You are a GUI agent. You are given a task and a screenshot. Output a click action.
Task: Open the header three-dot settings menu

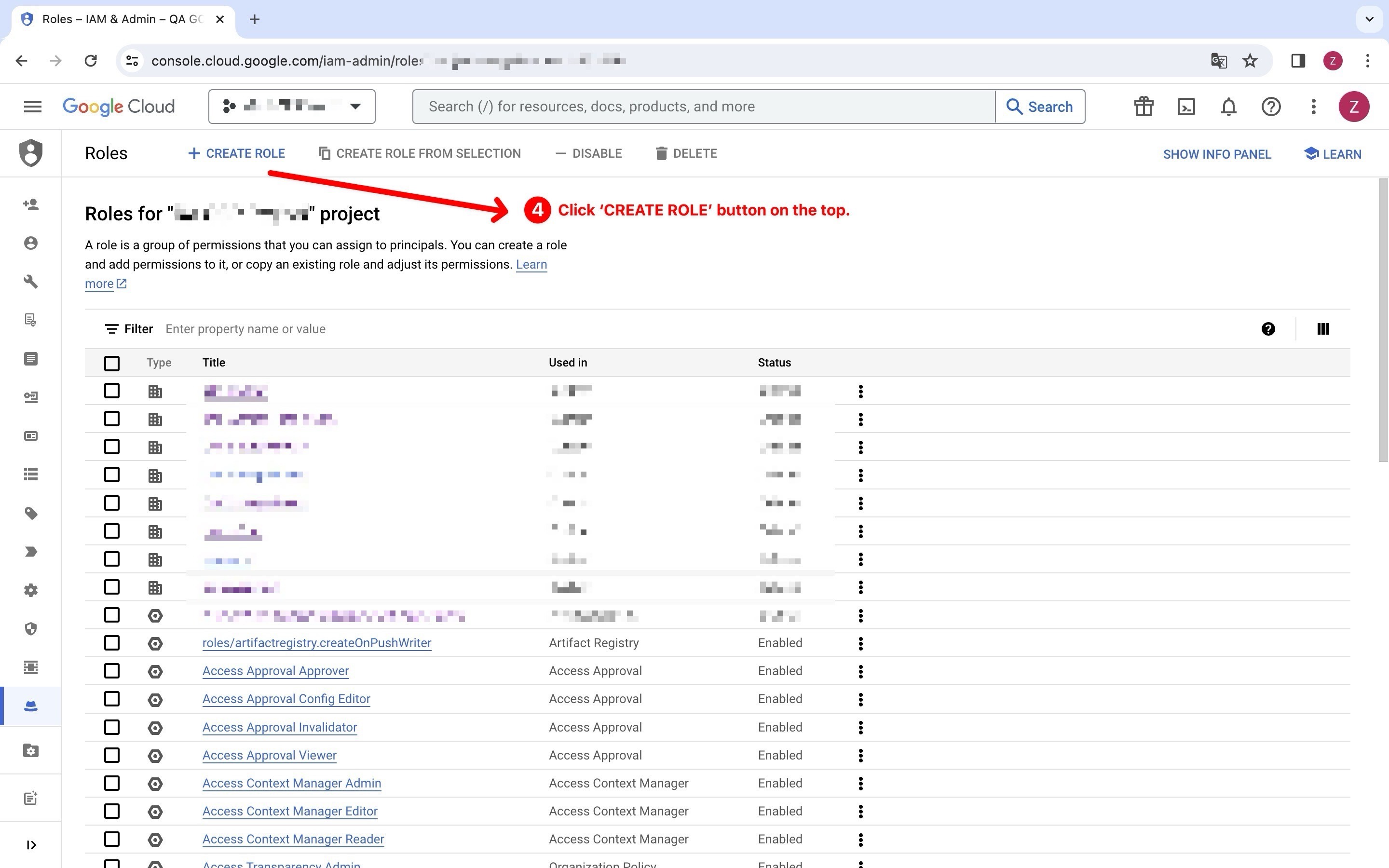1313,106
